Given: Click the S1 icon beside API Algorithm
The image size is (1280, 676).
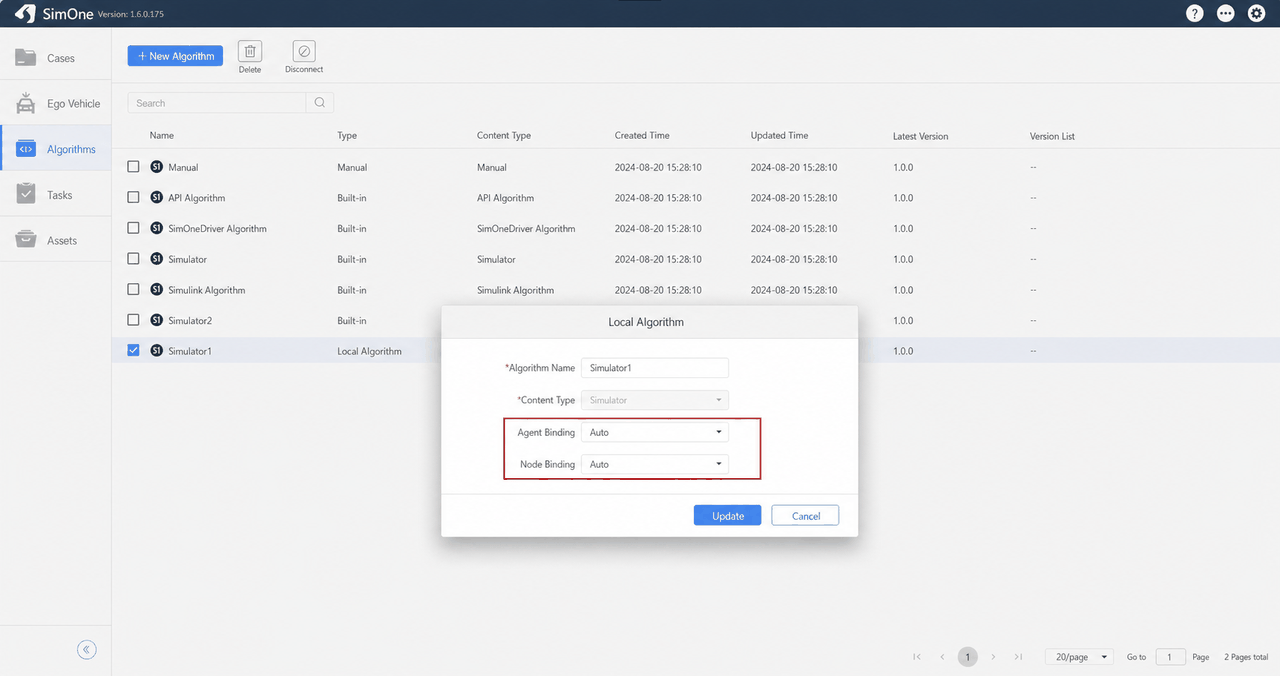Looking at the screenshot, I should point(157,198).
